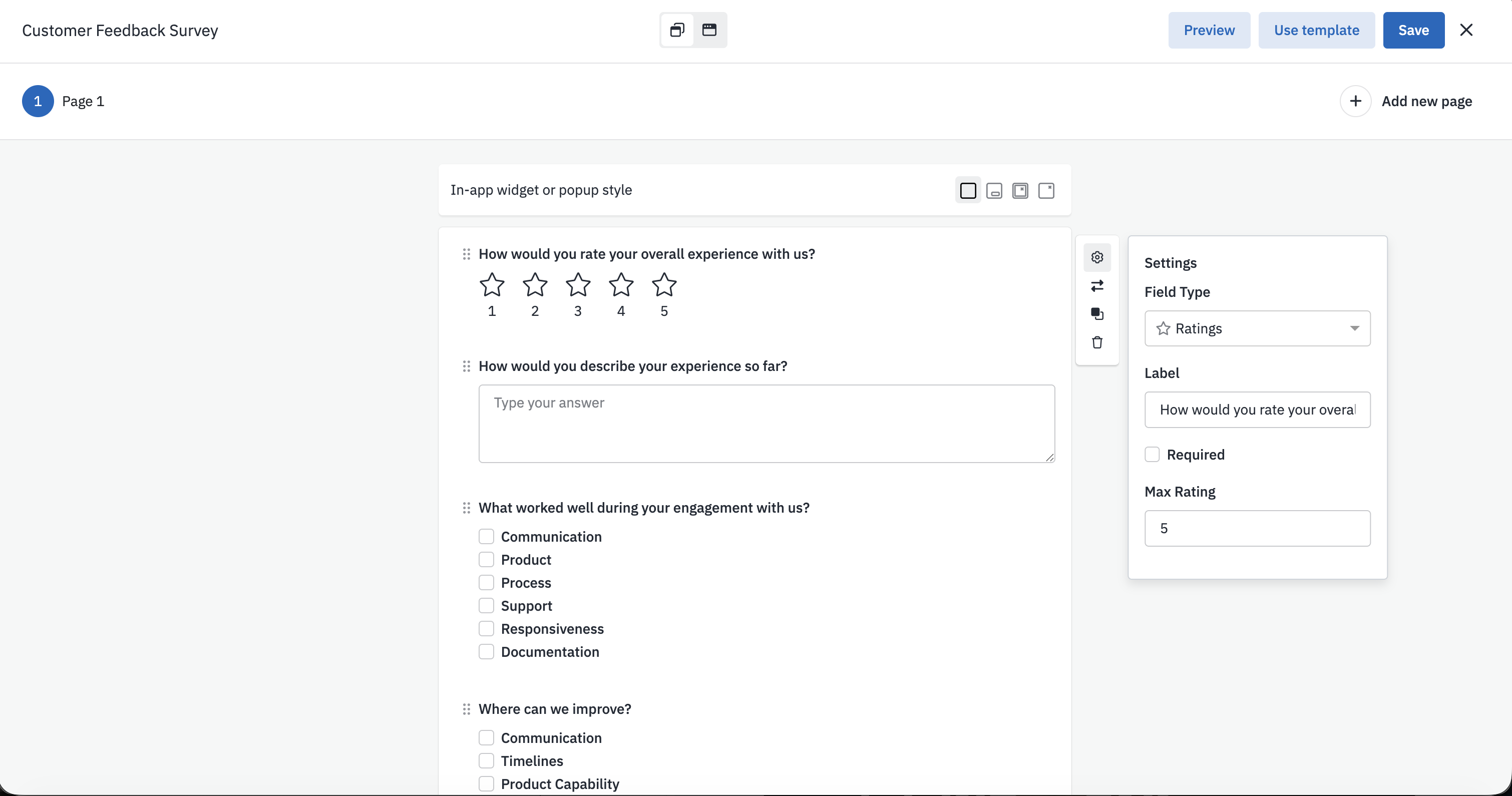Image resolution: width=1512 pixels, height=796 pixels.
Task: Check Communication under what worked well
Action: (486, 537)
